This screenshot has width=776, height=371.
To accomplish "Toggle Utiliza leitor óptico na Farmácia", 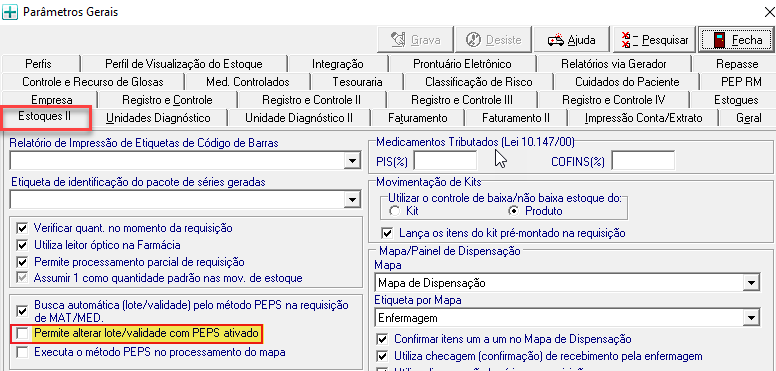I will click(22, 245).
